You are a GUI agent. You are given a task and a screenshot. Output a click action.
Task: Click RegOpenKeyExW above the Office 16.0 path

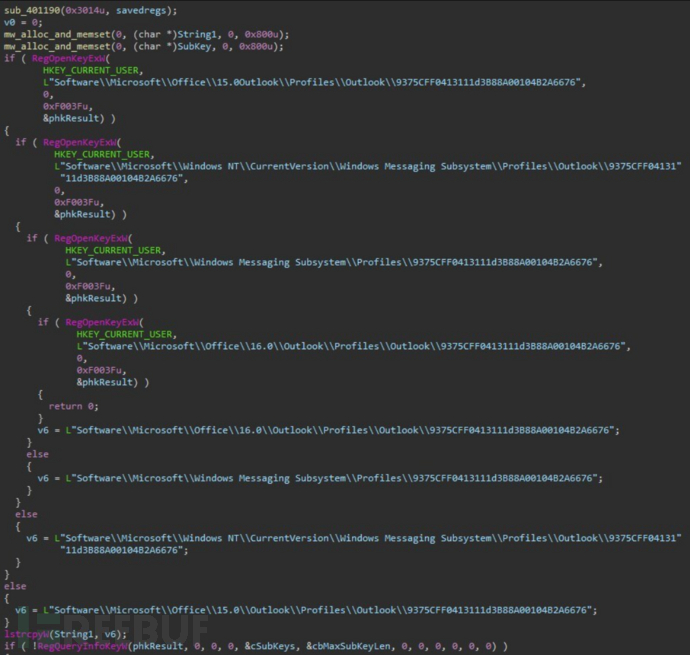coord(102,322)
